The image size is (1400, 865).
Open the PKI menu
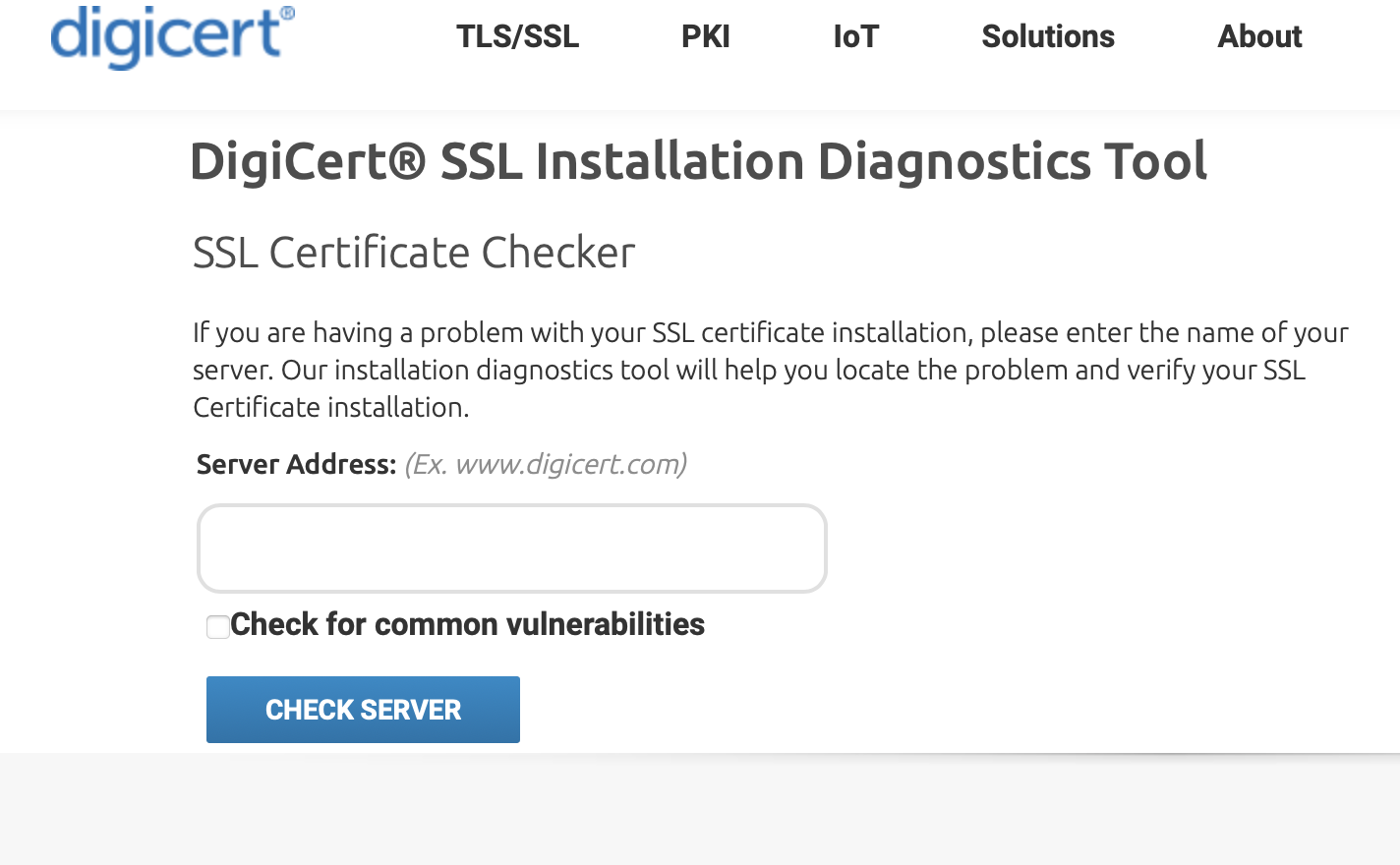pyautogui.click(x=705, y=37)
